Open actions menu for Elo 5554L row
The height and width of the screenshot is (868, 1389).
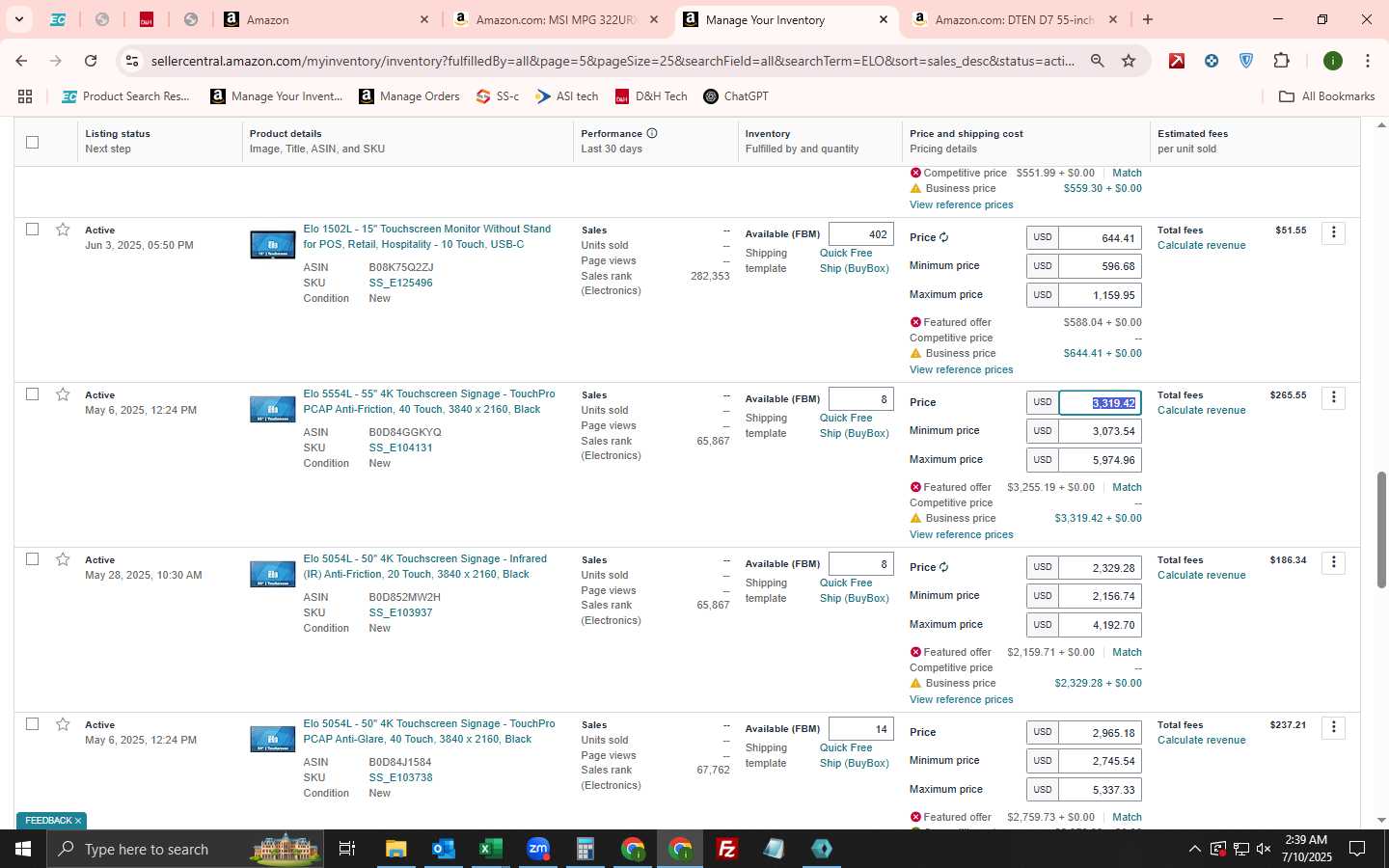point(1333,397)
